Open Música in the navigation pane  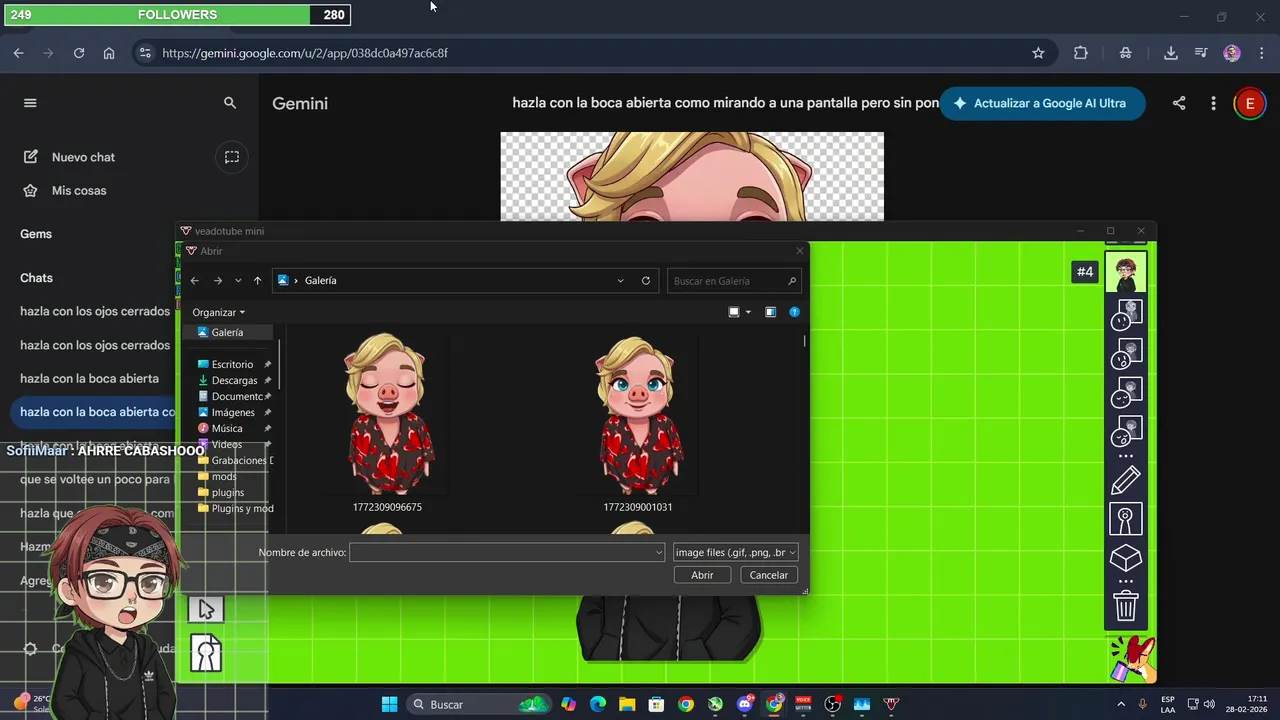tap(227, 428)
